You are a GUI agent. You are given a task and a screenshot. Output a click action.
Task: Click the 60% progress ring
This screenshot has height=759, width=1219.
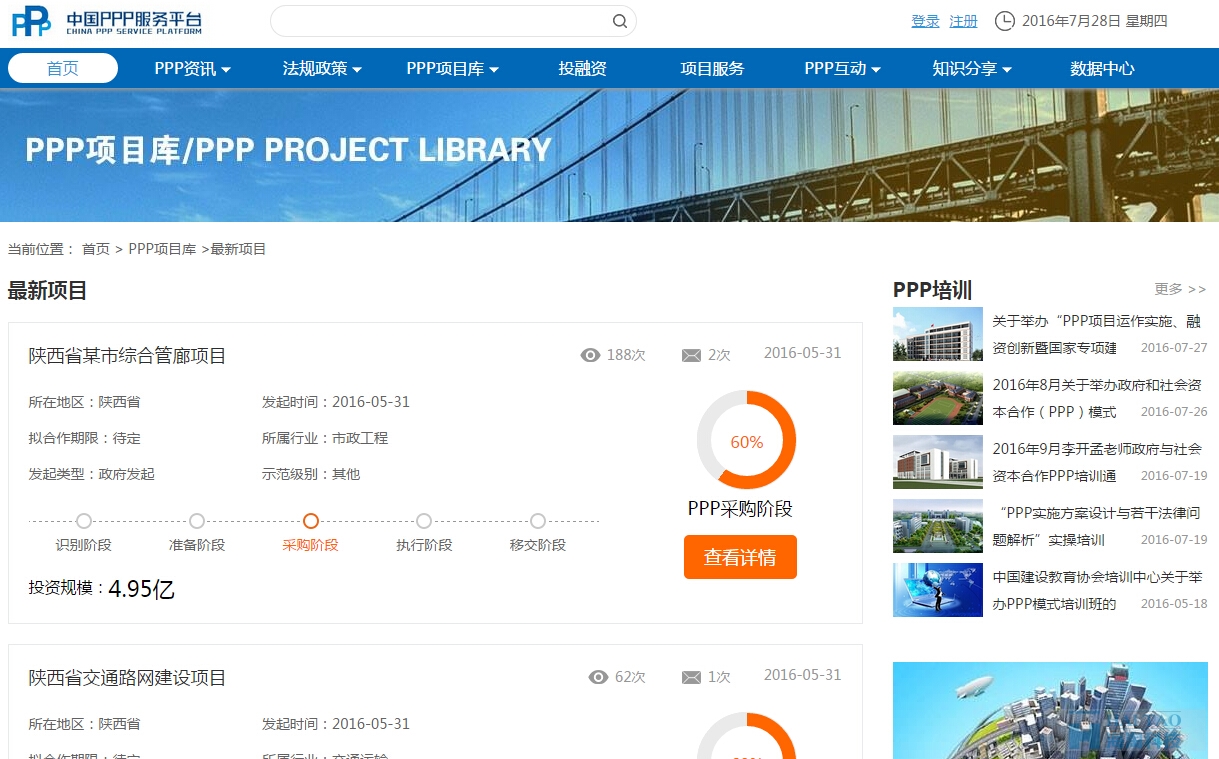coord(746,440)
